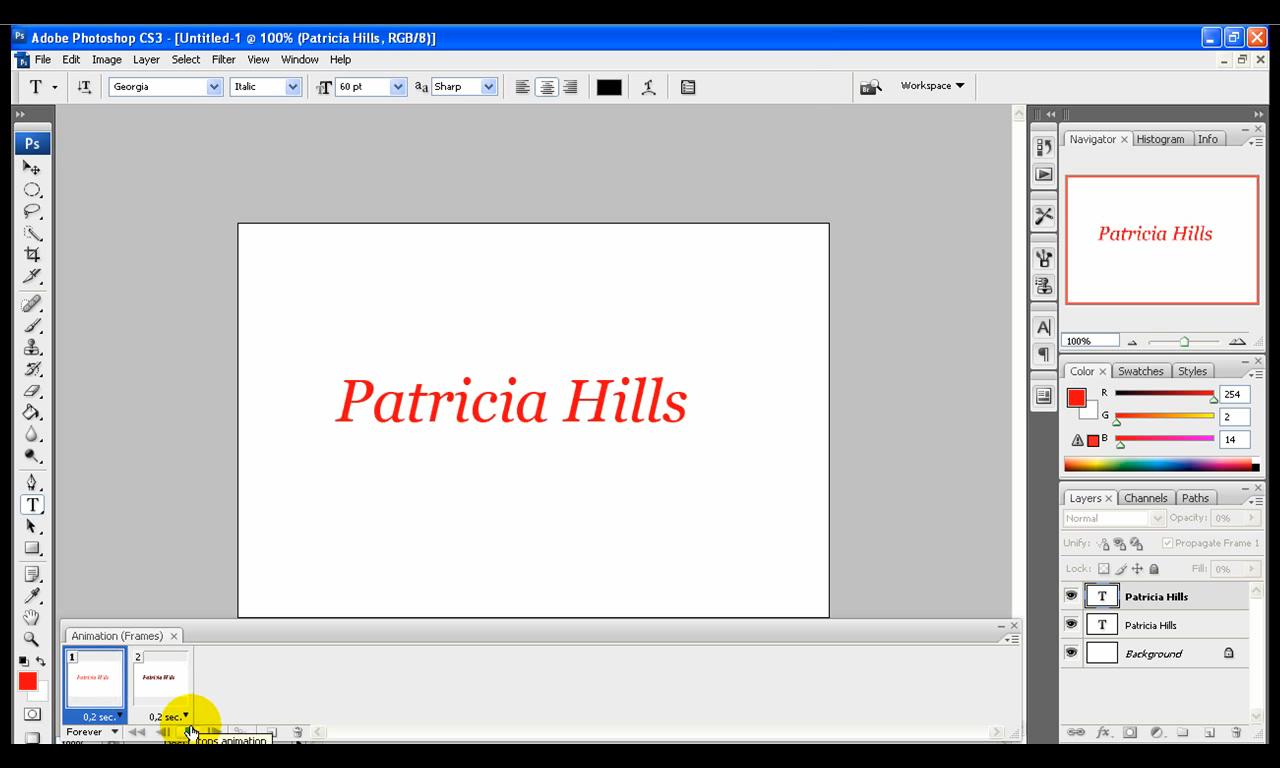Select the Blur tool
The width and height of the screenshot is (1280, 768).
coord(32,434)
